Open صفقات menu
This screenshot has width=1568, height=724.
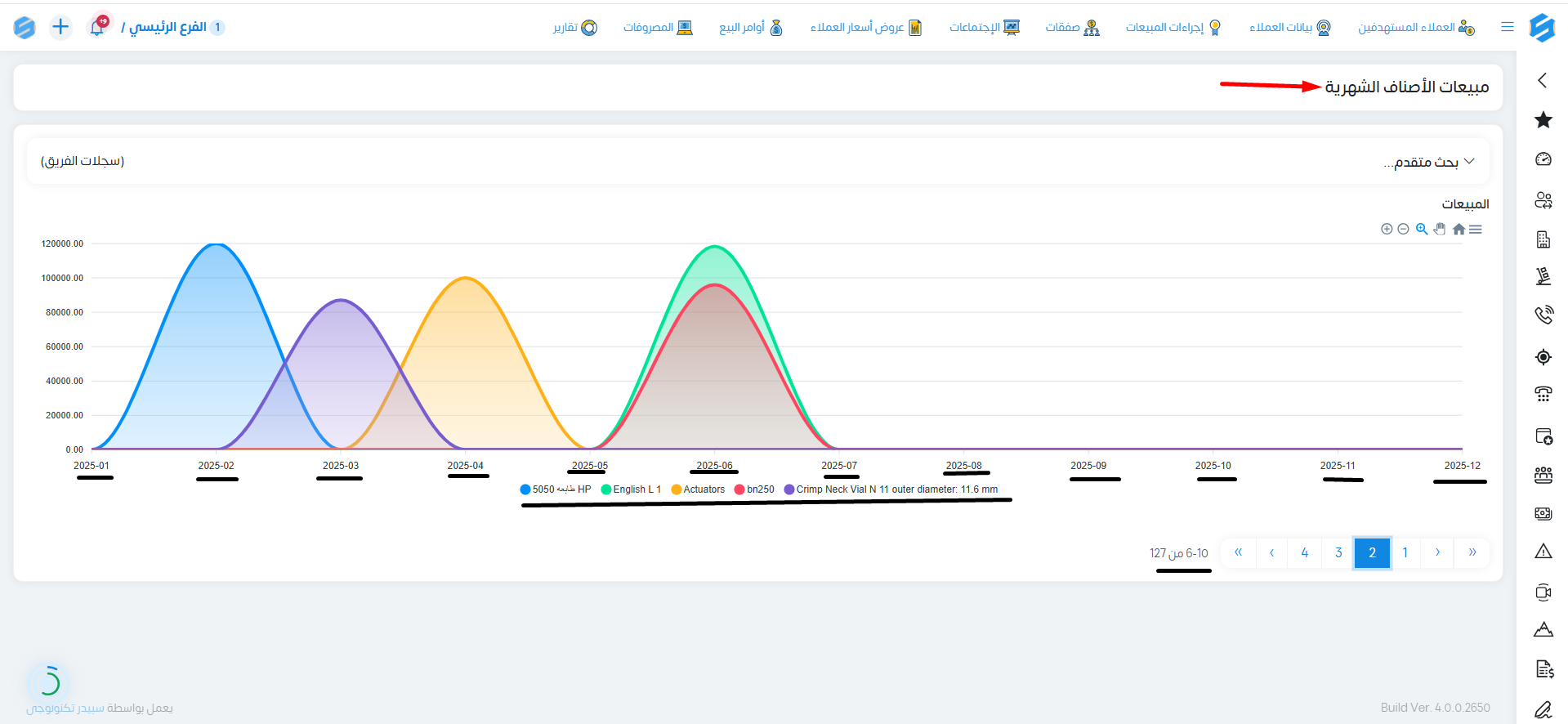[x=1072, y=27]
